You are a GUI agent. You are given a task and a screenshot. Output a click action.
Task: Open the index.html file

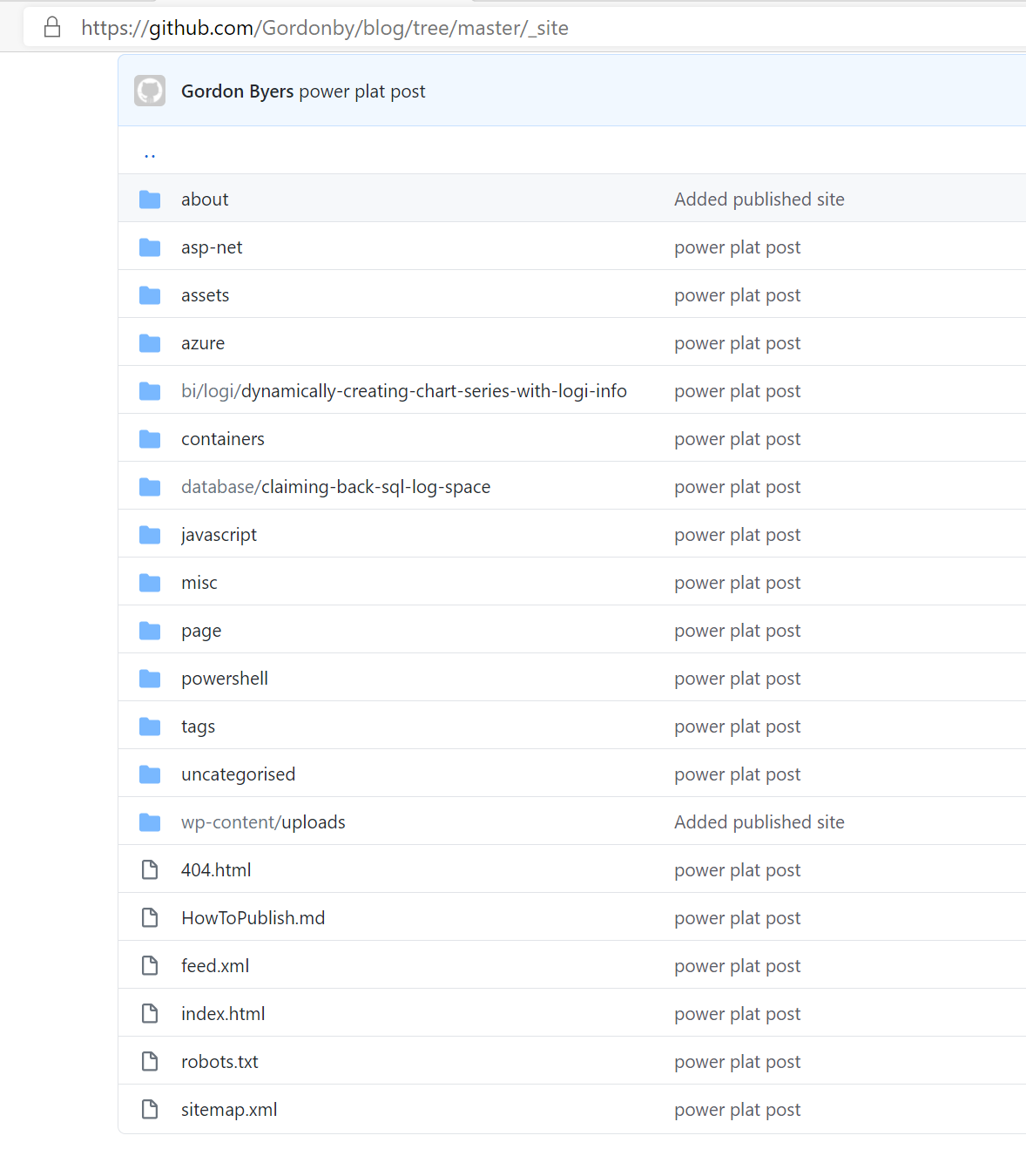tap(223, 1014)
